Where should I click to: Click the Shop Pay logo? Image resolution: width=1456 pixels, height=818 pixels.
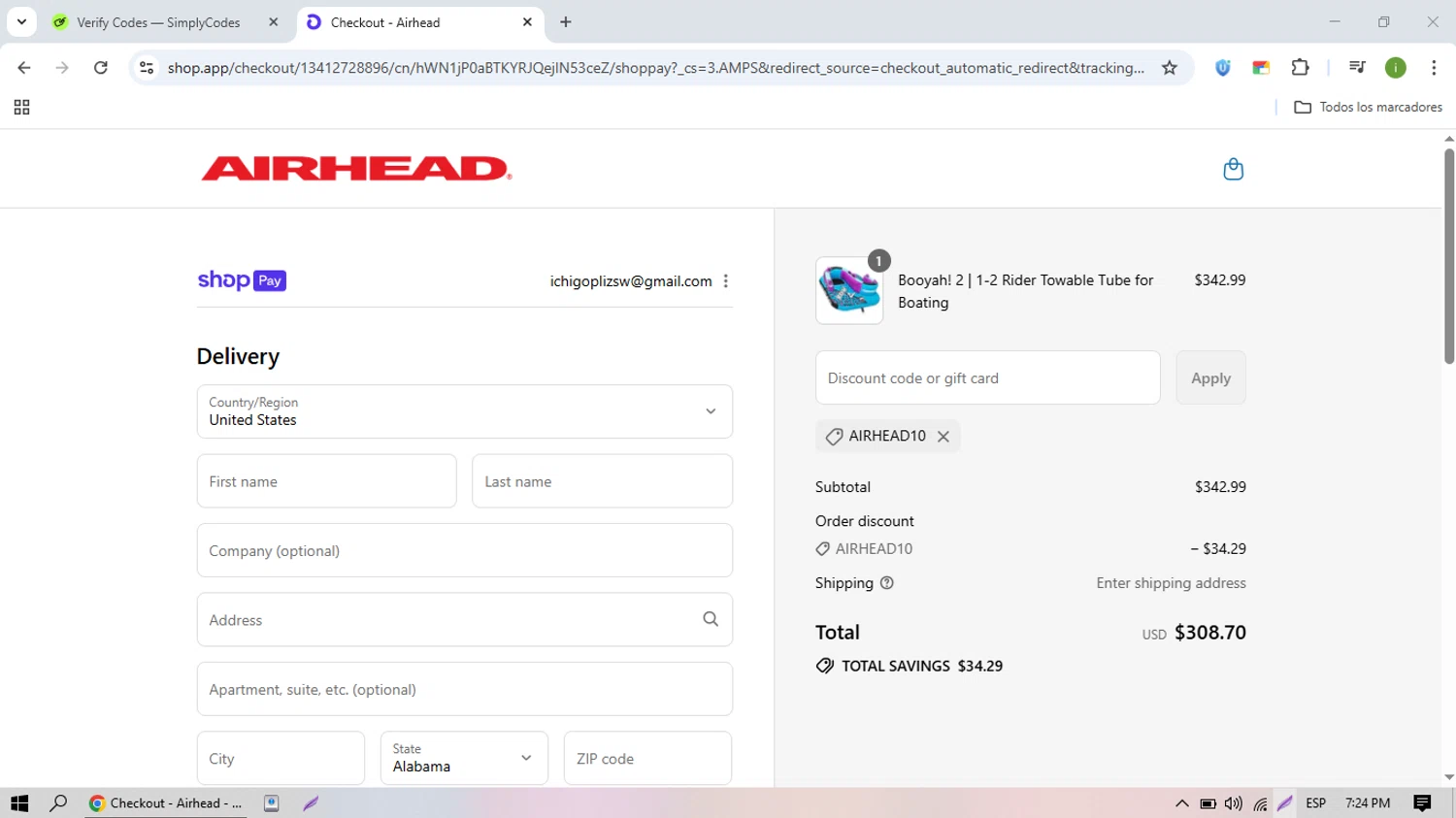pyautogui.click(x=242, y=280)
